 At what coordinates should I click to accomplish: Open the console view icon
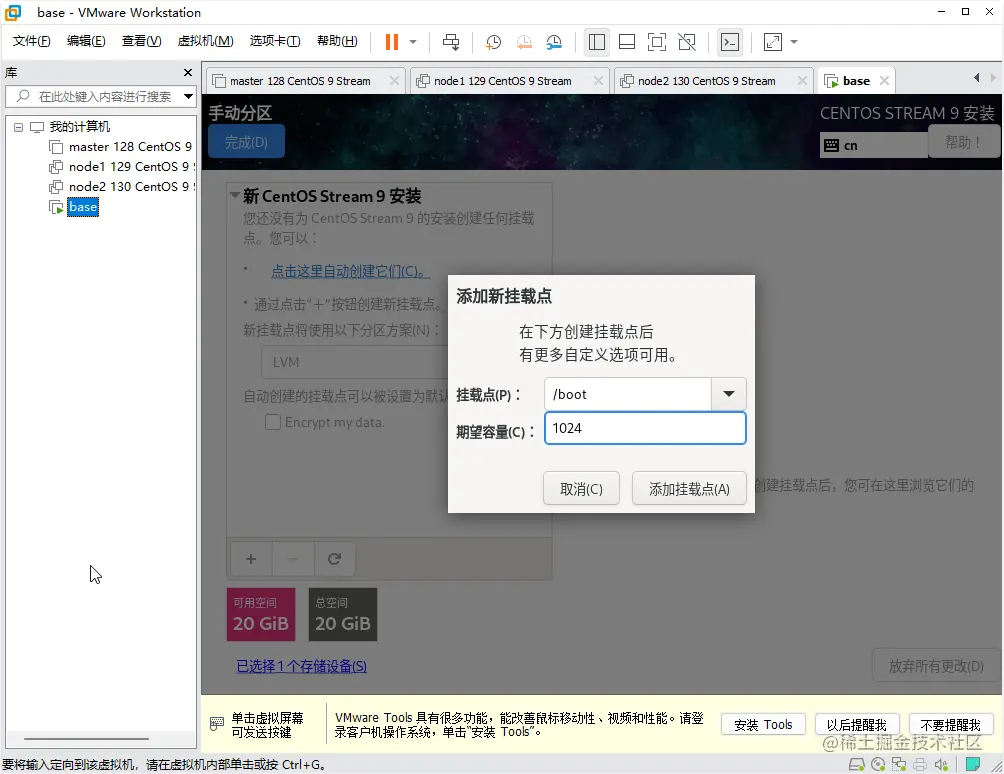pos(730,42)
